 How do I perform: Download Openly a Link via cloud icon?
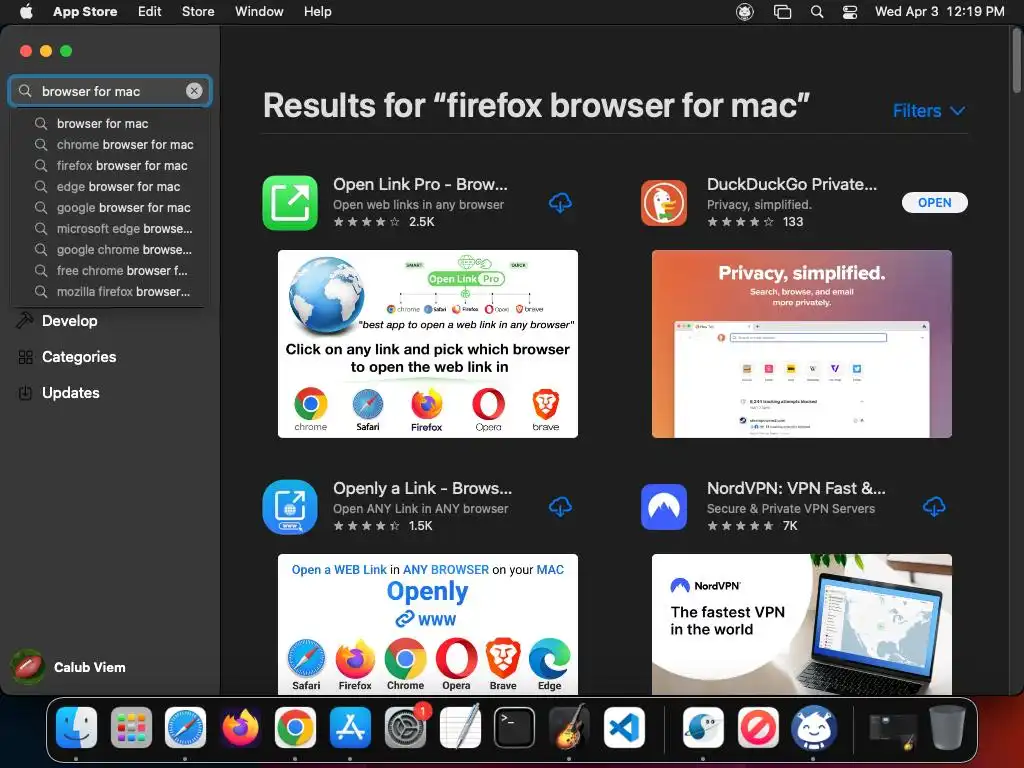coord(560,507)
